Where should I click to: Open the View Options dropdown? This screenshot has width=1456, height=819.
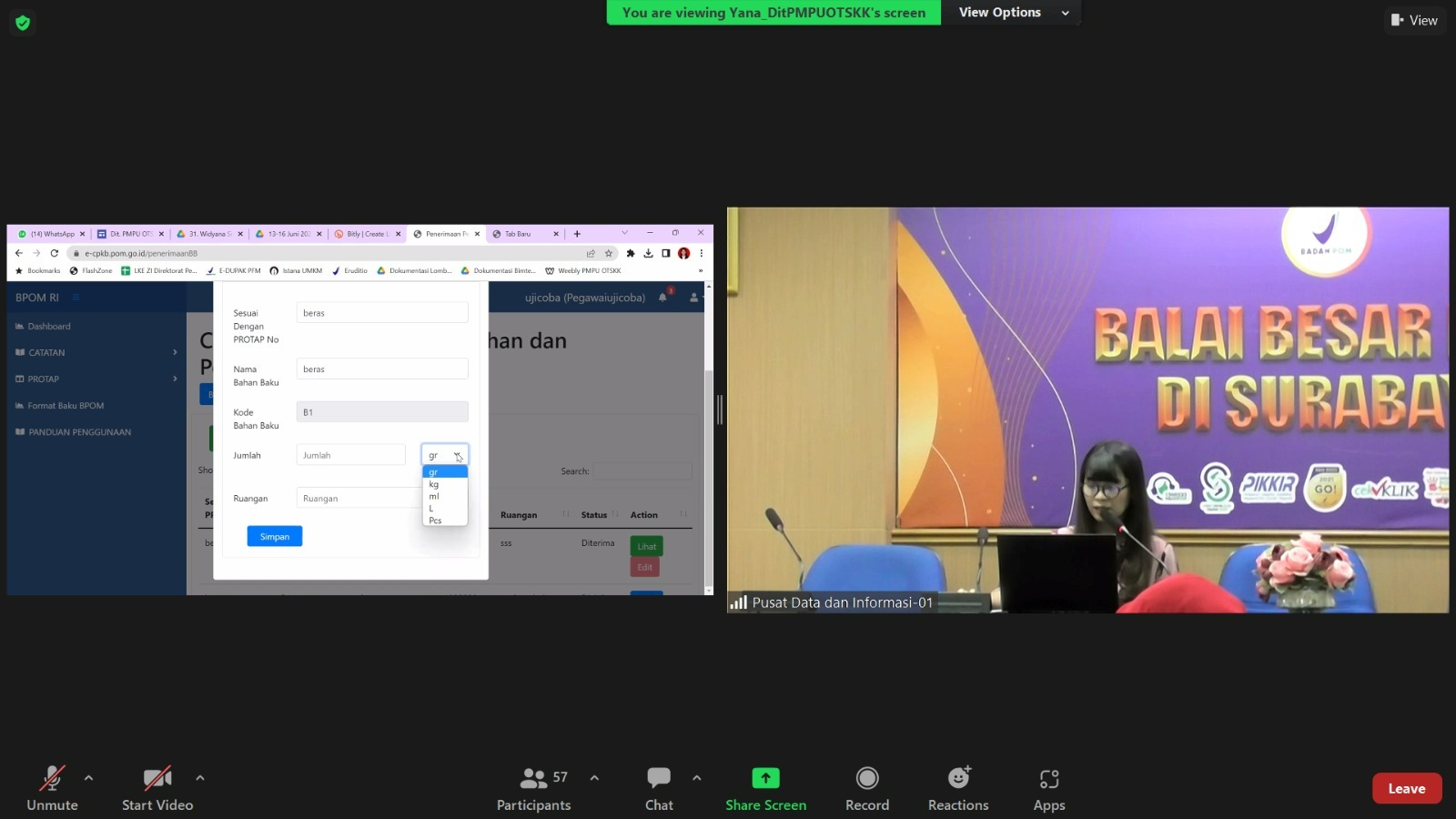[1013, 13]
